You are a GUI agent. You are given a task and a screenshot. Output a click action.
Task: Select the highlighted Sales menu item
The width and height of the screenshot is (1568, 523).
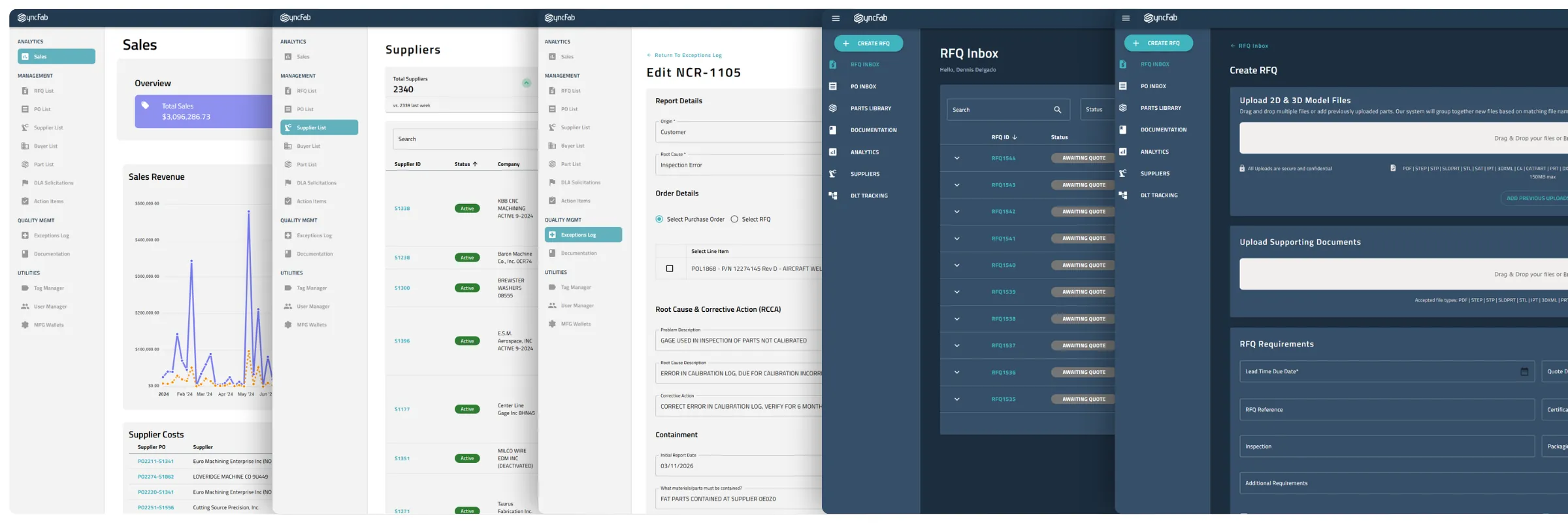click(x=56, y=57)
